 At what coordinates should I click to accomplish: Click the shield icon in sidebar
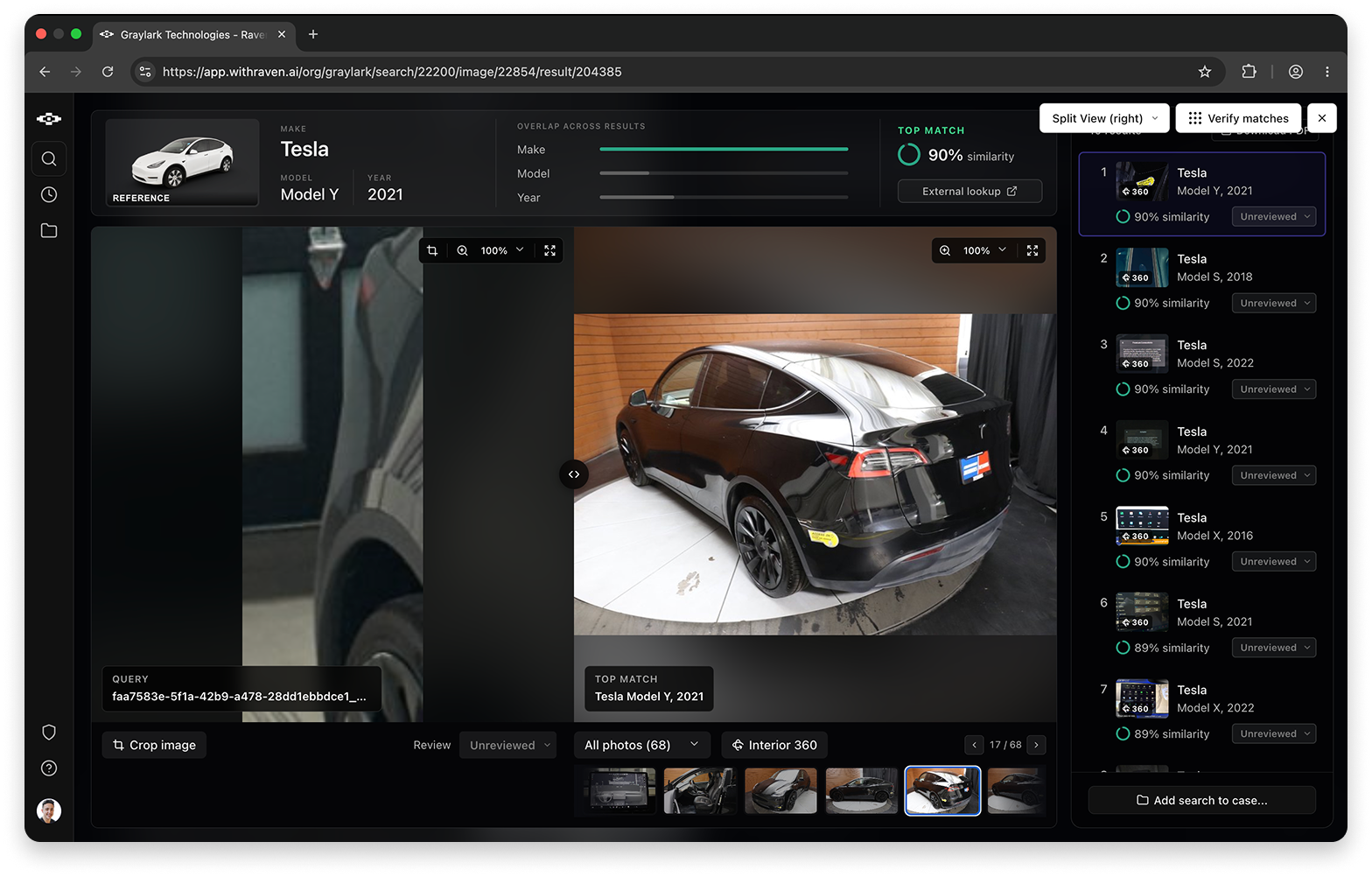[x=49, y=732]
